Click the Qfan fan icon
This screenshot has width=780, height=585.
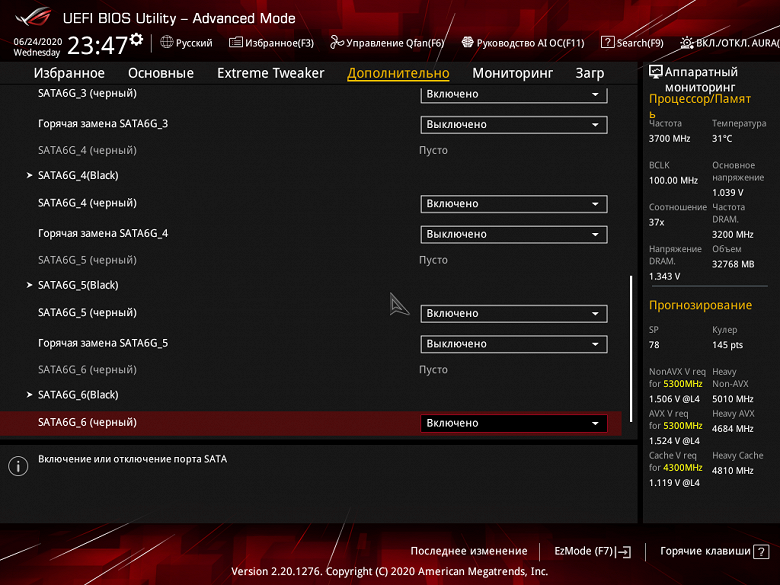pos(337,42)
